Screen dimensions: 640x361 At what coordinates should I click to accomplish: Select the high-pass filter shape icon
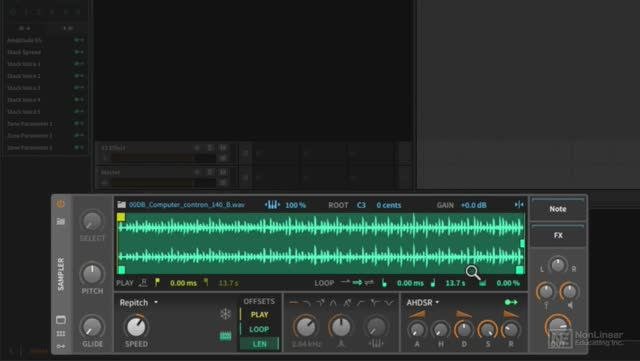[x=361, y=303]
